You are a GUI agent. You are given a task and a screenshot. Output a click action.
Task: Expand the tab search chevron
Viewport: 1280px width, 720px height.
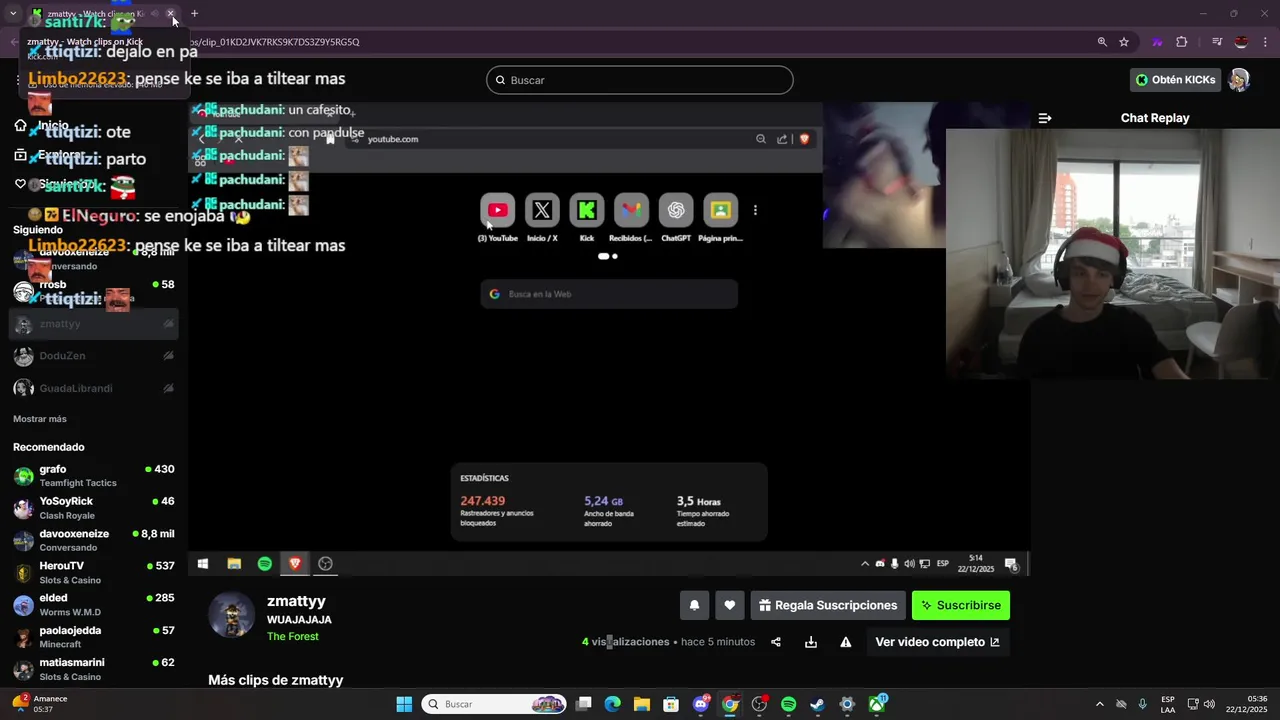[13, 14]
